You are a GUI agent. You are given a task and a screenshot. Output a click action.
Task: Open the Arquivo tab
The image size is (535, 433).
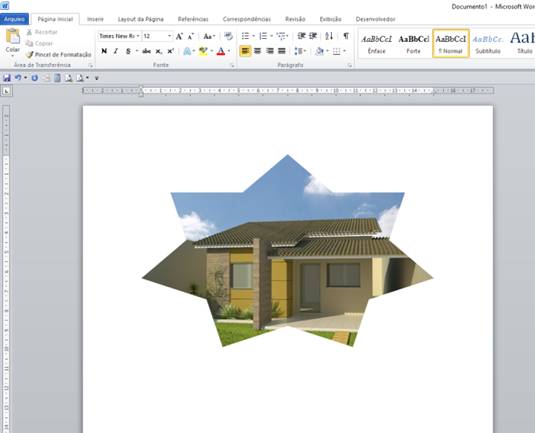click(14, 19)
